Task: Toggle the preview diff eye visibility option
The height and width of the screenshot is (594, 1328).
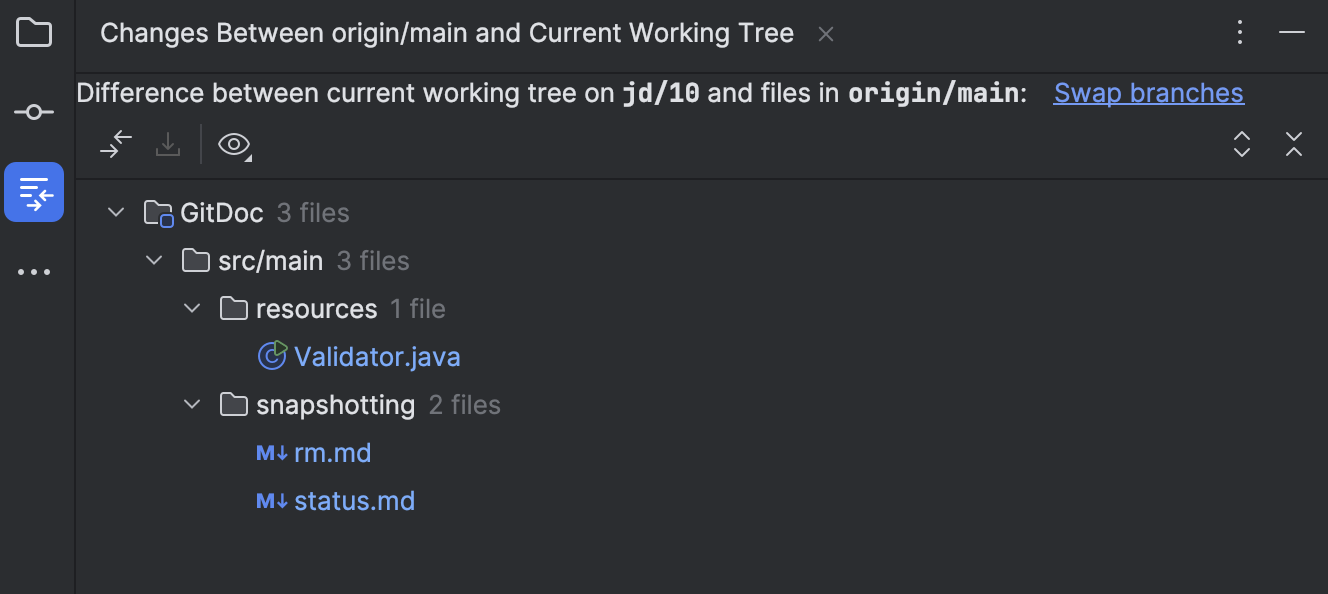Action: [233, 144]
